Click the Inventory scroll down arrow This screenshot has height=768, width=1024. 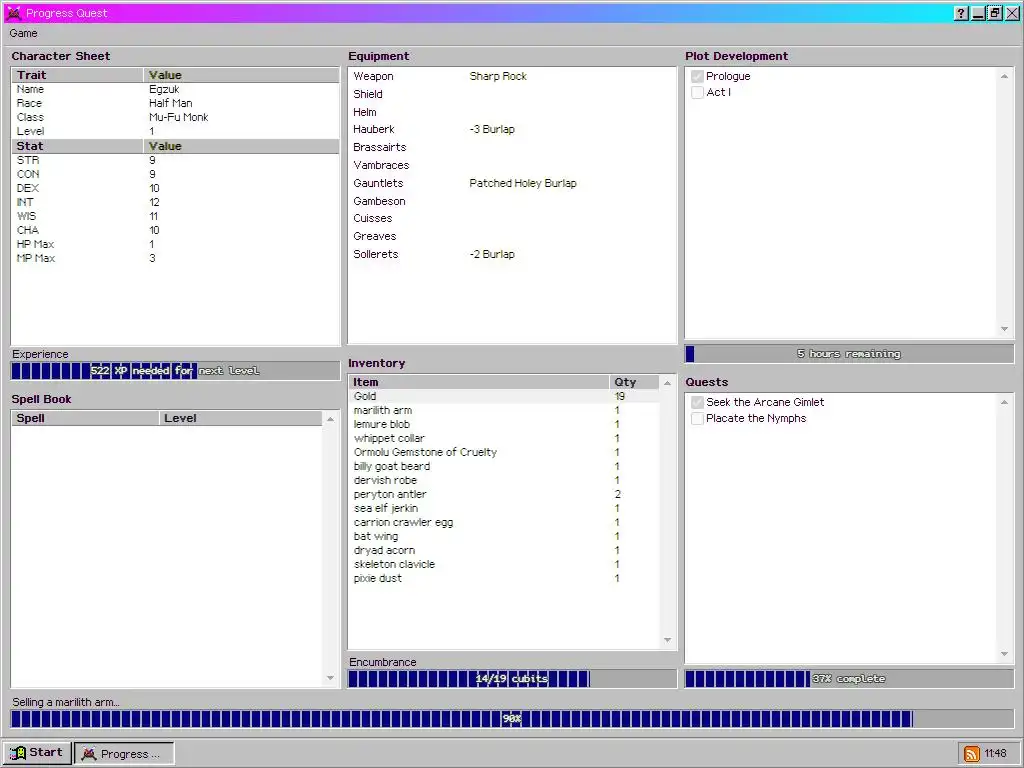(x=667, y=640)
